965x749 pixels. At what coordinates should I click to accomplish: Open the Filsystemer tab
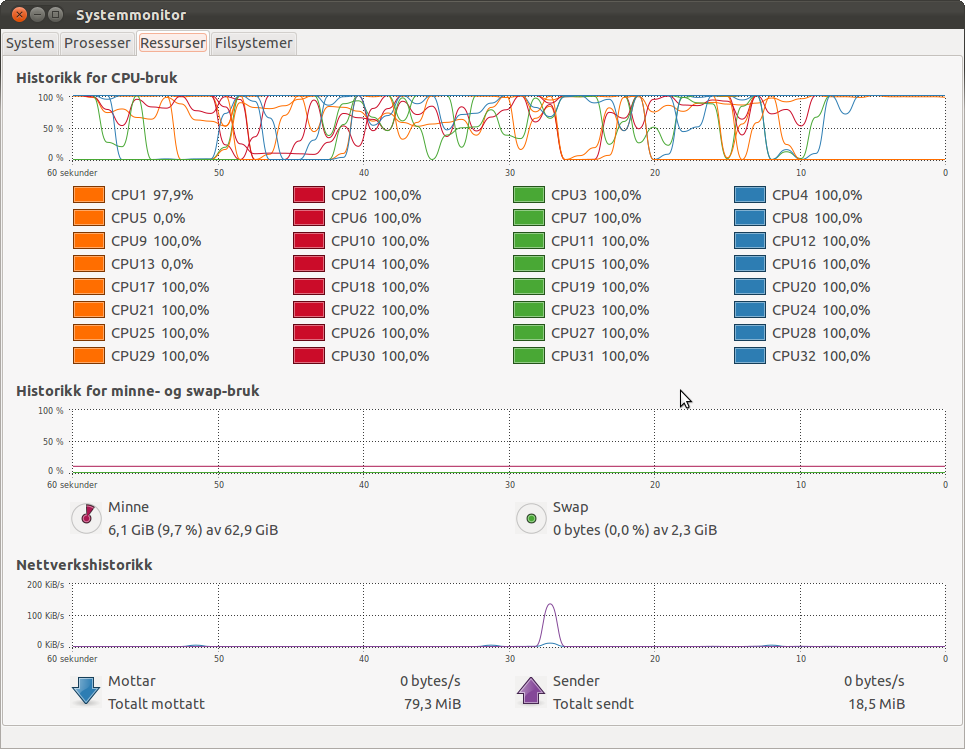click(254, 43)
